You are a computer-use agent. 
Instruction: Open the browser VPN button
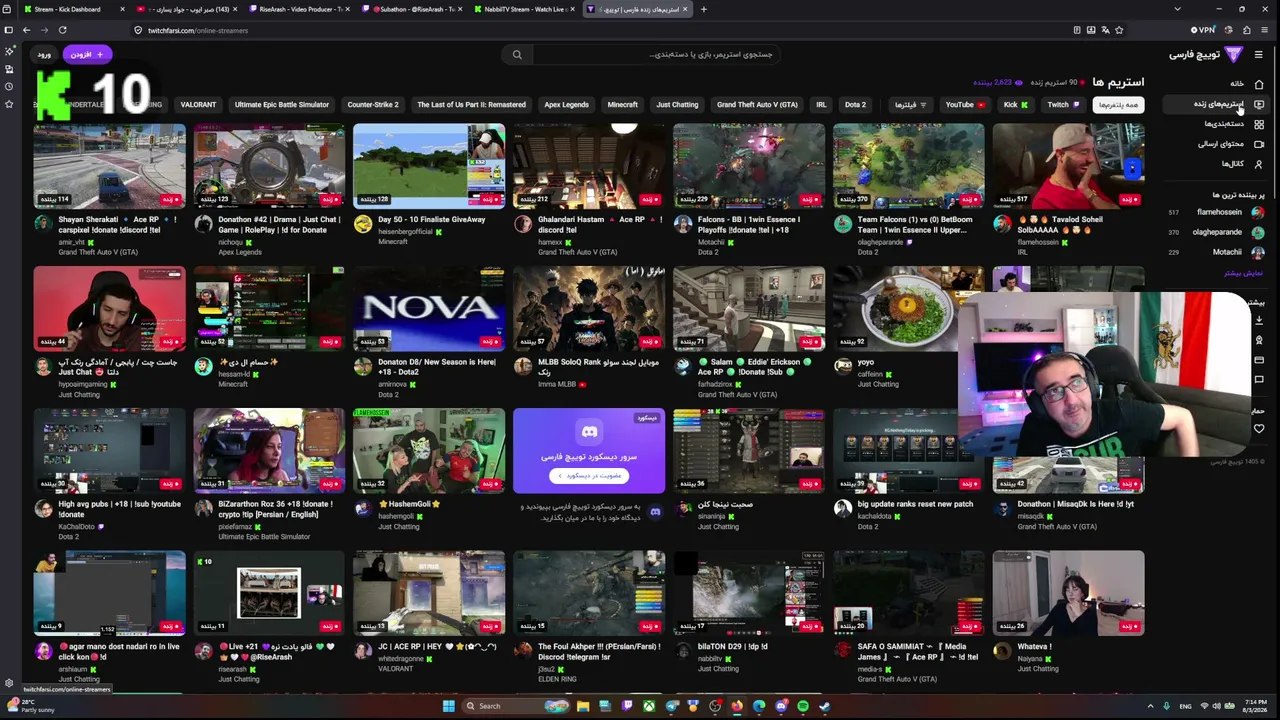1202,30
